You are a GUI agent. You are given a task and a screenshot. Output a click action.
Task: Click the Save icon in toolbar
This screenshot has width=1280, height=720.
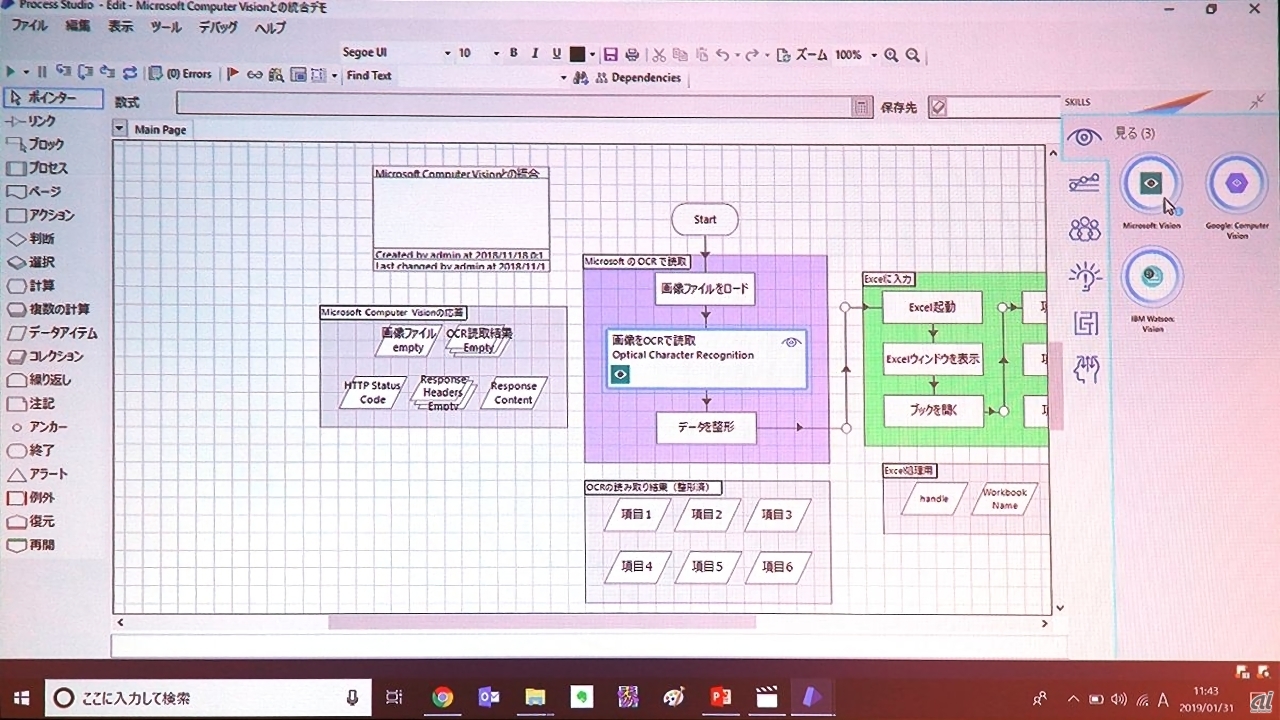point(611,54)
